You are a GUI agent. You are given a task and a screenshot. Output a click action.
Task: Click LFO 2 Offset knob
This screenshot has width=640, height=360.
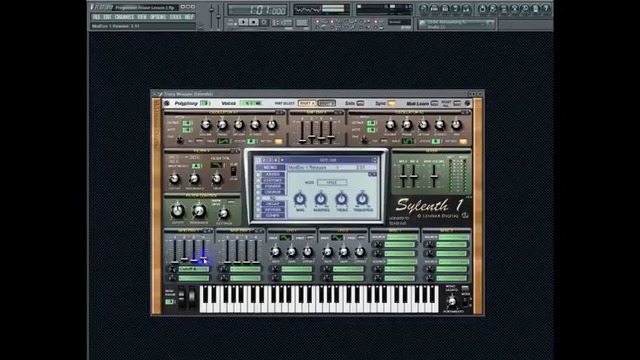(360, 252)
